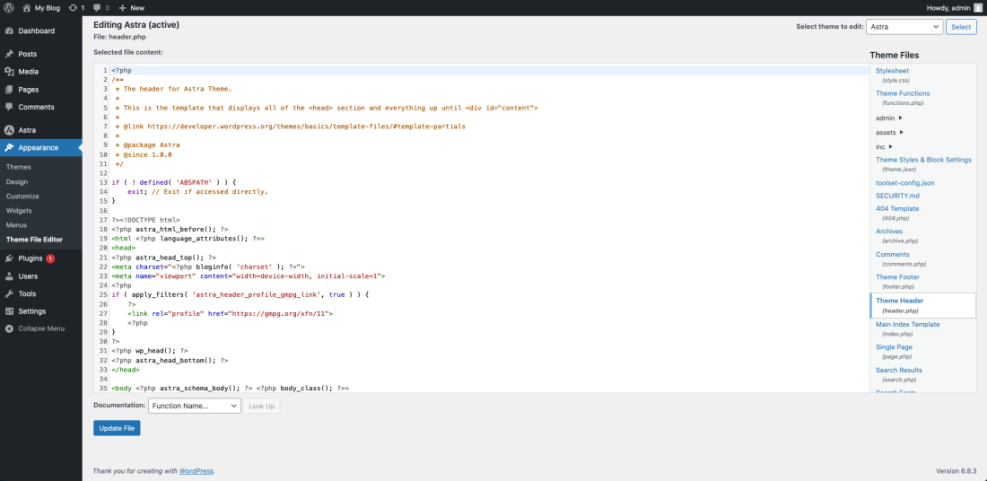Click the Select button

pyautogui.click(x=961, y=27)
